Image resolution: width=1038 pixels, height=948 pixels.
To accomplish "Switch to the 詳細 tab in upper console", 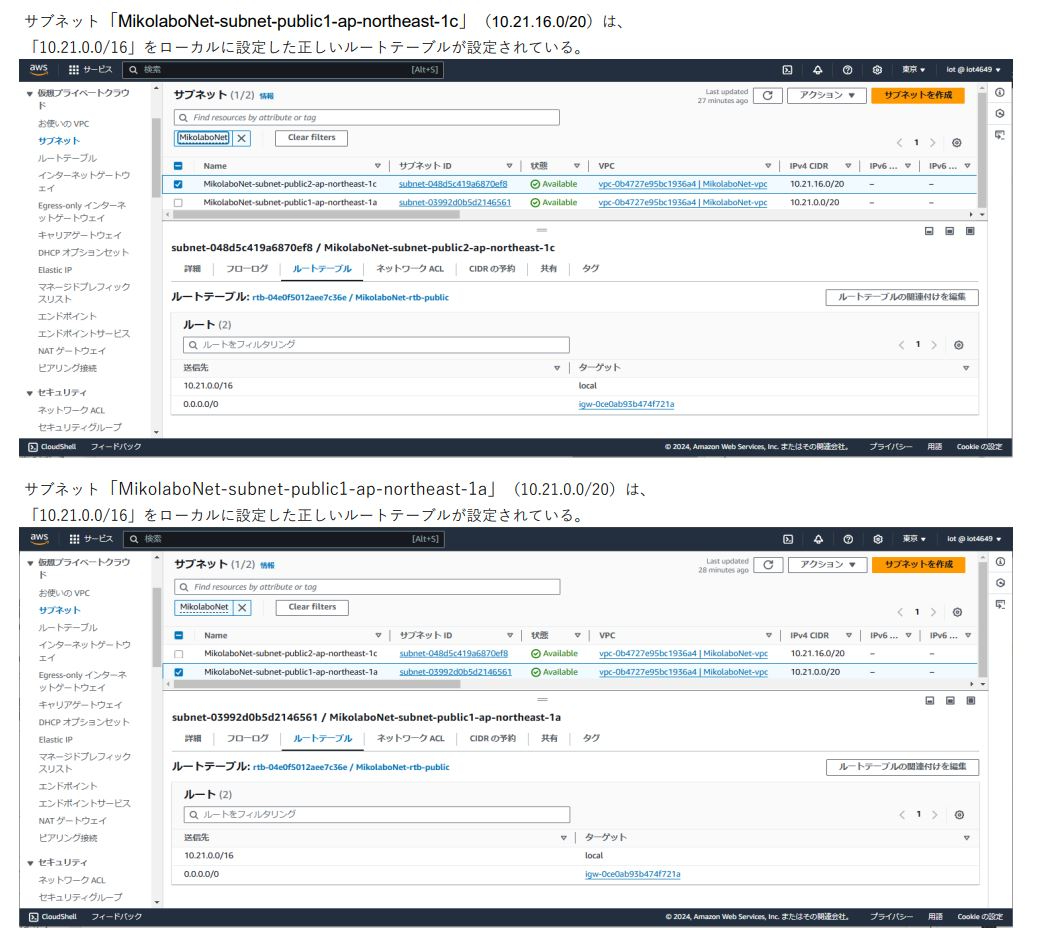I will (x=193, y=269).
